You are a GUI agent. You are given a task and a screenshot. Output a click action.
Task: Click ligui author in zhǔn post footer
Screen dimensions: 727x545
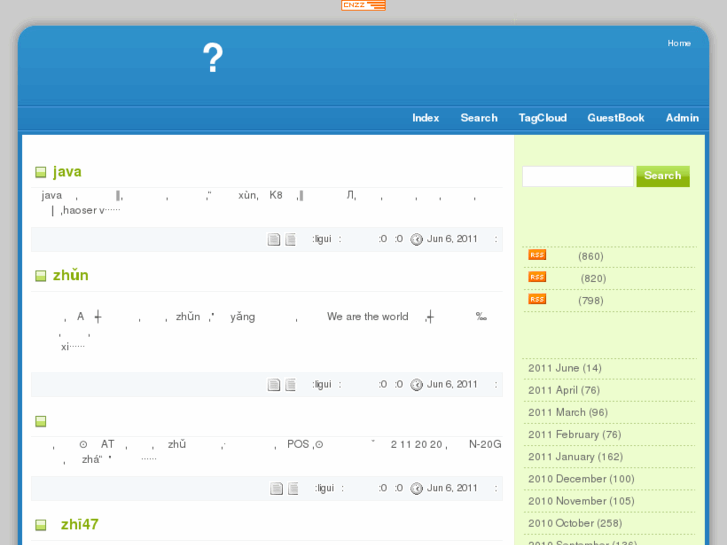click(x=323, y=384)
